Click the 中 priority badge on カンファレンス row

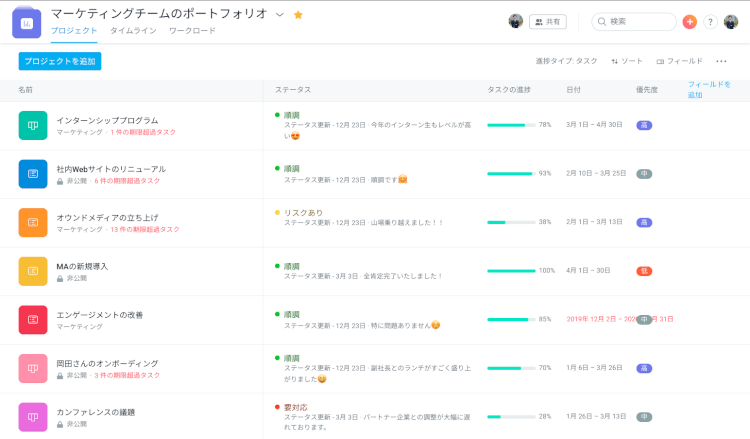pyautogui.click(x=644, y=417)
